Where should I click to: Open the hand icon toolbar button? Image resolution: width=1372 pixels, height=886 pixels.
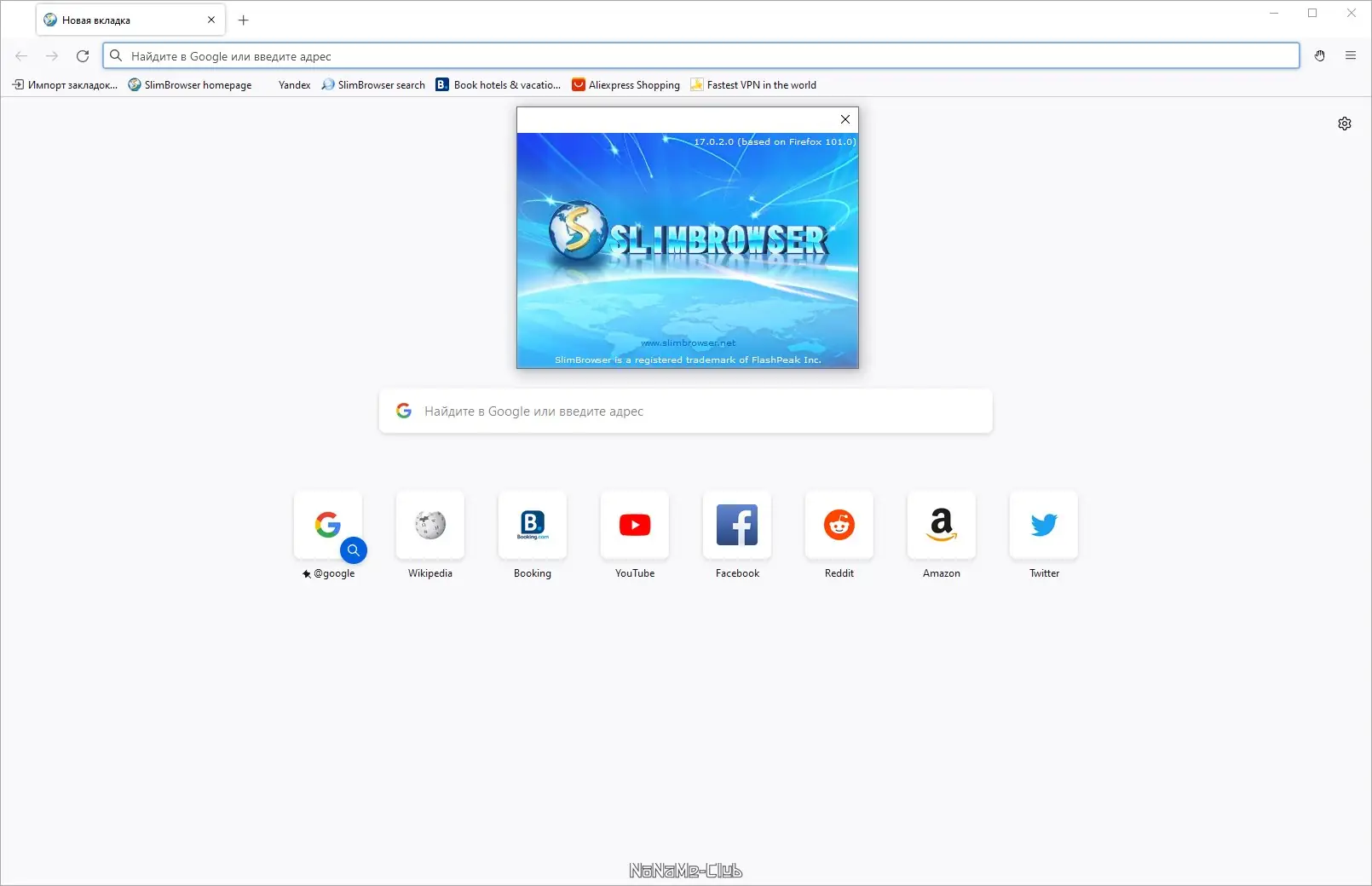click(x=1320, y=56)
